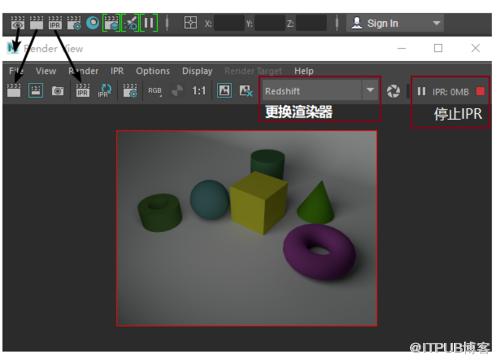Open the File menu in Render View
This screenshot has height=363, width=500.
click(x=16, y=71)
